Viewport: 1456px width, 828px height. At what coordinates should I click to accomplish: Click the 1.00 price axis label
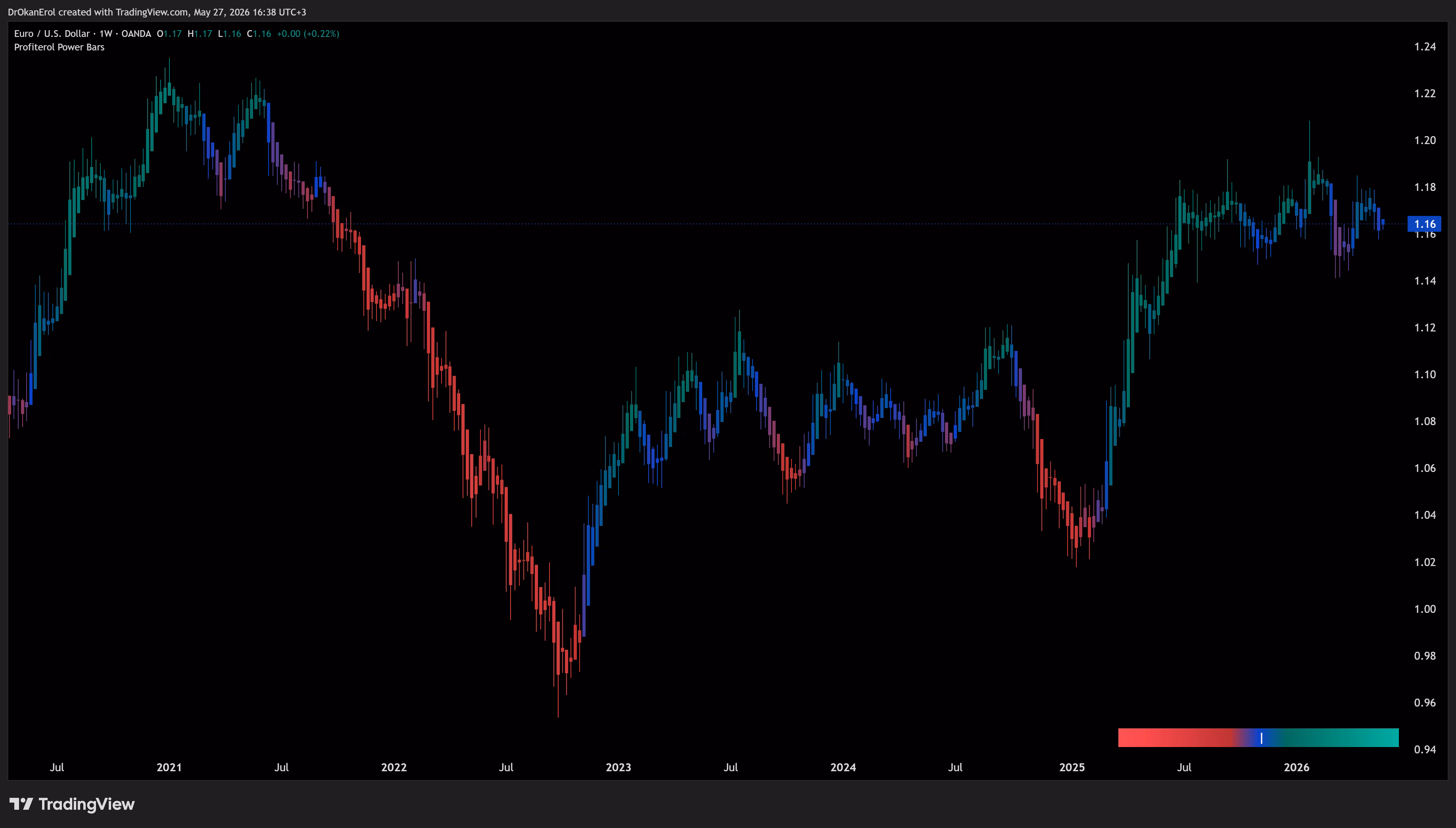click(x=1425, y=609)
